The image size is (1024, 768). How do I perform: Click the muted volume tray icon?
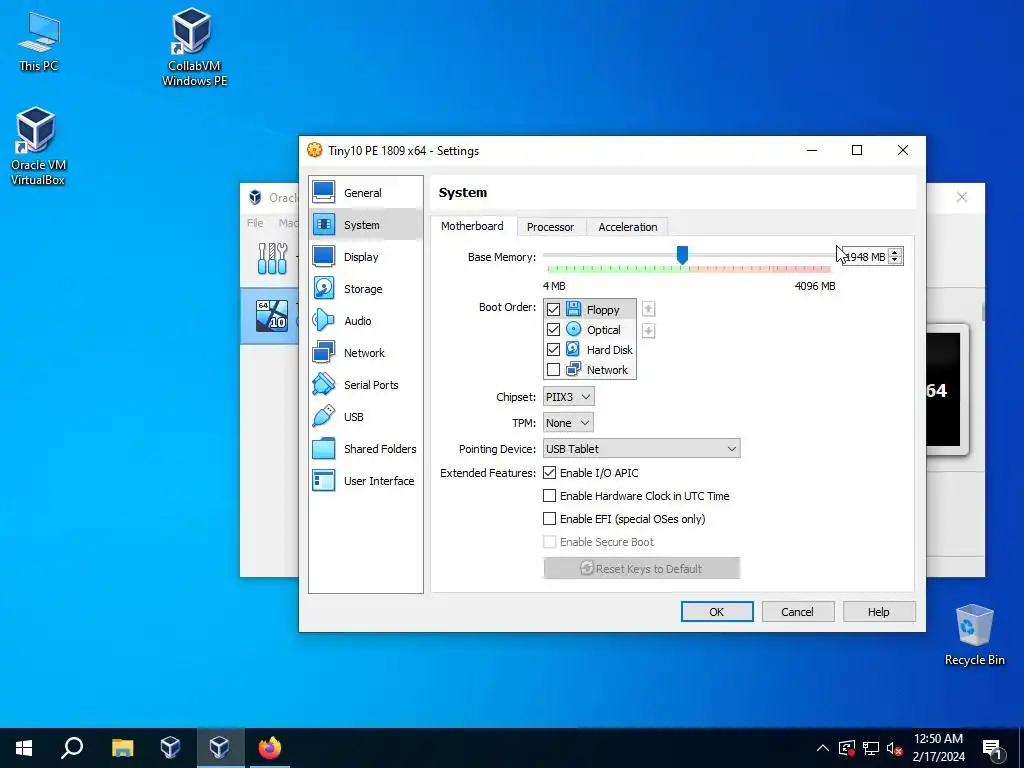pyautogui.click(x=894, y=748)
